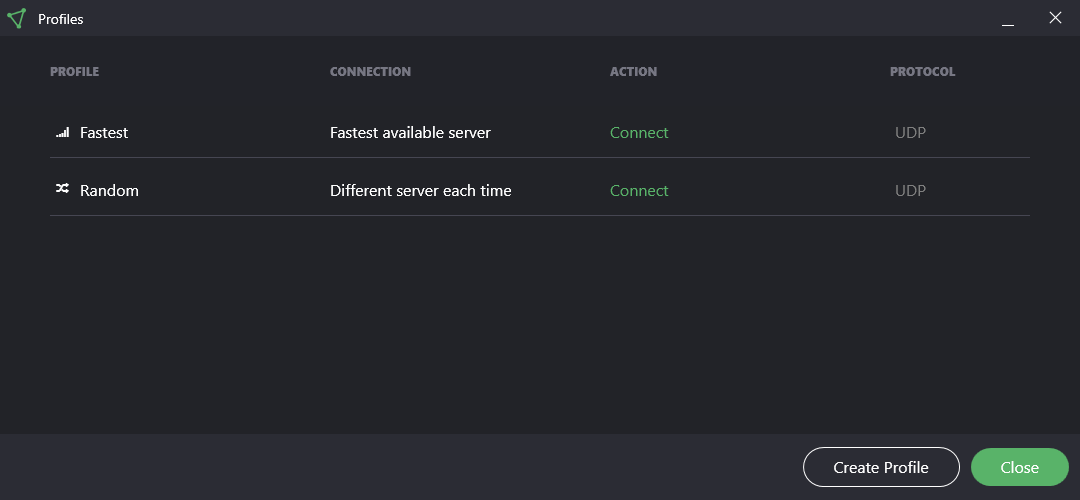Open the Create Profile dialog
Image resolution: width=1080 pixels, height=500 pixels.
point(881,467)
